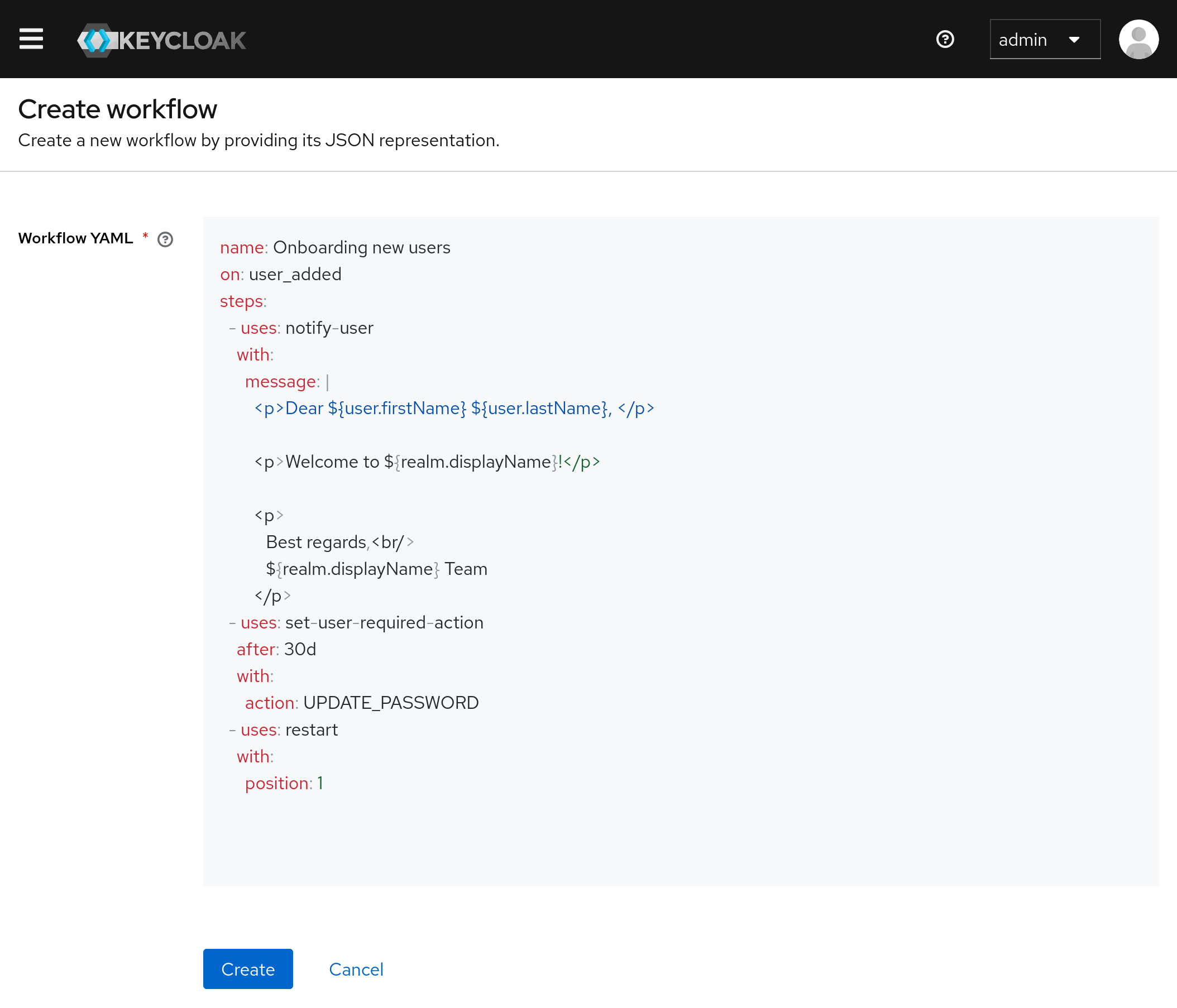
Task: Click the Keycloak logo
Action: point(161,39)
